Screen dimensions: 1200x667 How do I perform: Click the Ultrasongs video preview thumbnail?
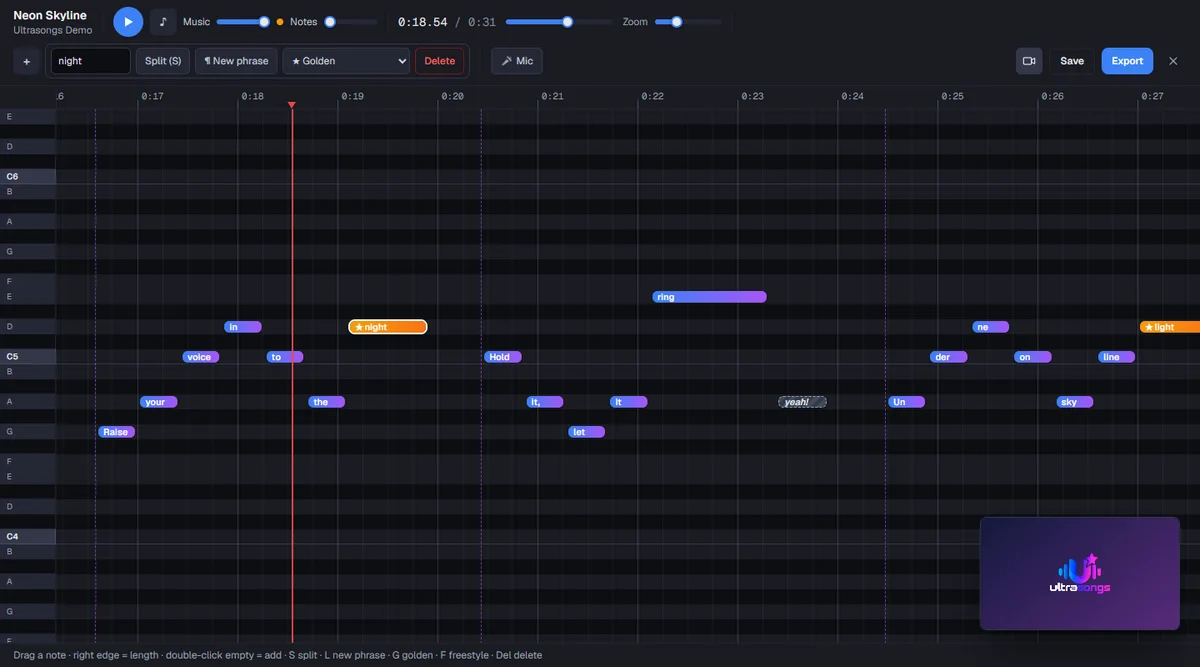[1080, 573]
